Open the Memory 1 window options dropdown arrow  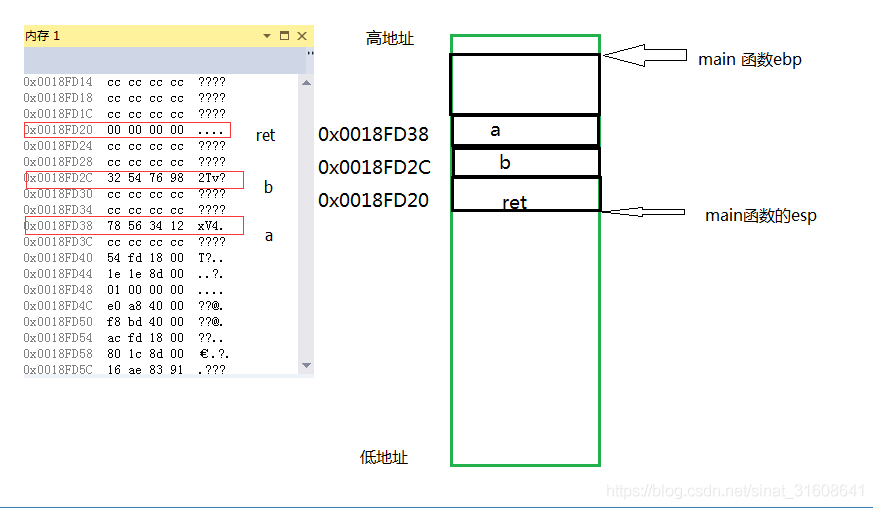point(267,36)
